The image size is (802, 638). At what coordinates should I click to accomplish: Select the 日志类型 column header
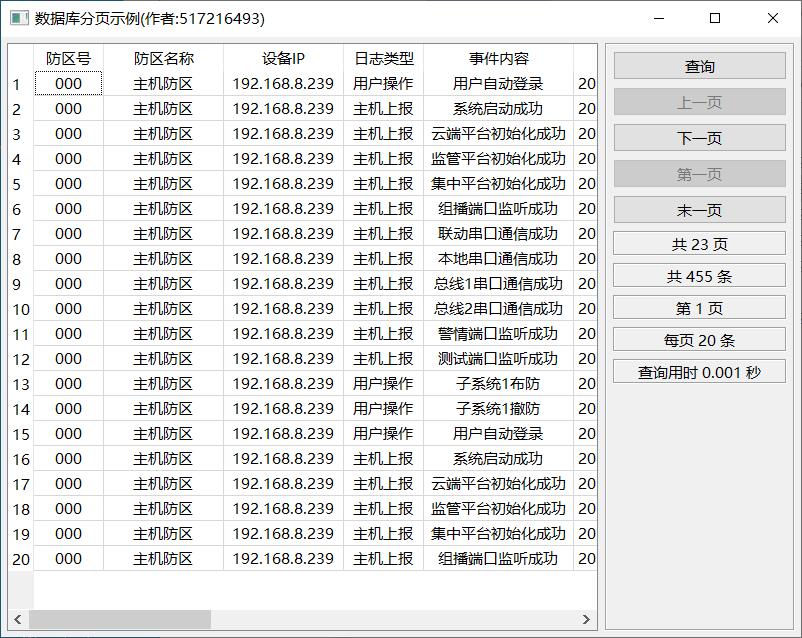click(x=383, y=59)
